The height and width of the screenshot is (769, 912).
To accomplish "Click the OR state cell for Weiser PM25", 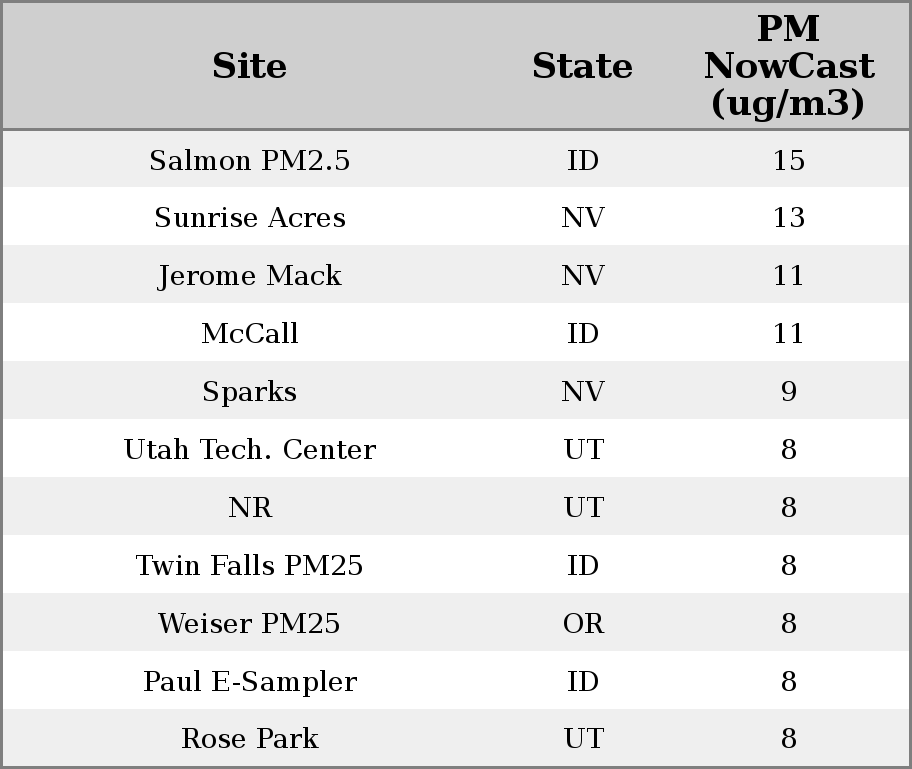I will click(x=583, y=624).
